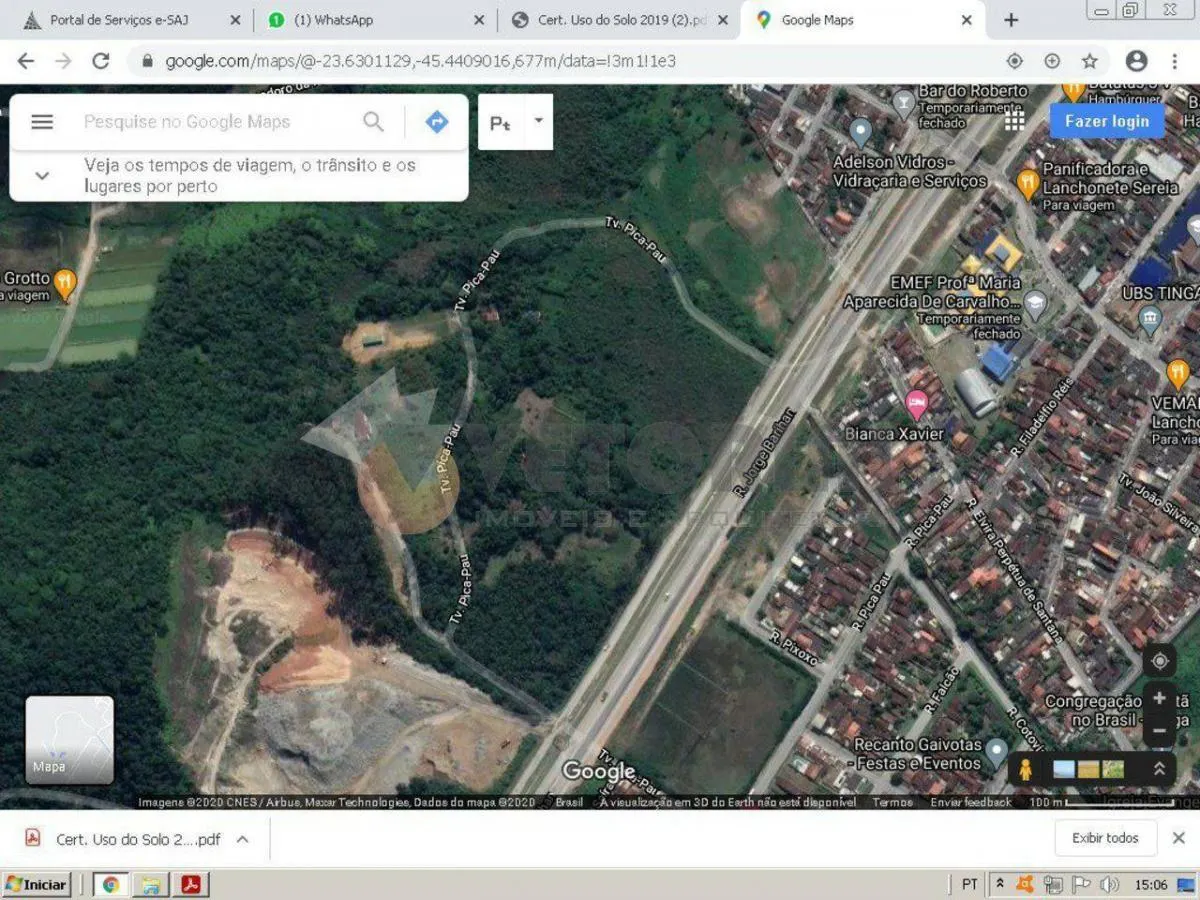Open the volume speaker tray icon
The height and width of the screenshot is (900, 1200).
[1109, 884]
